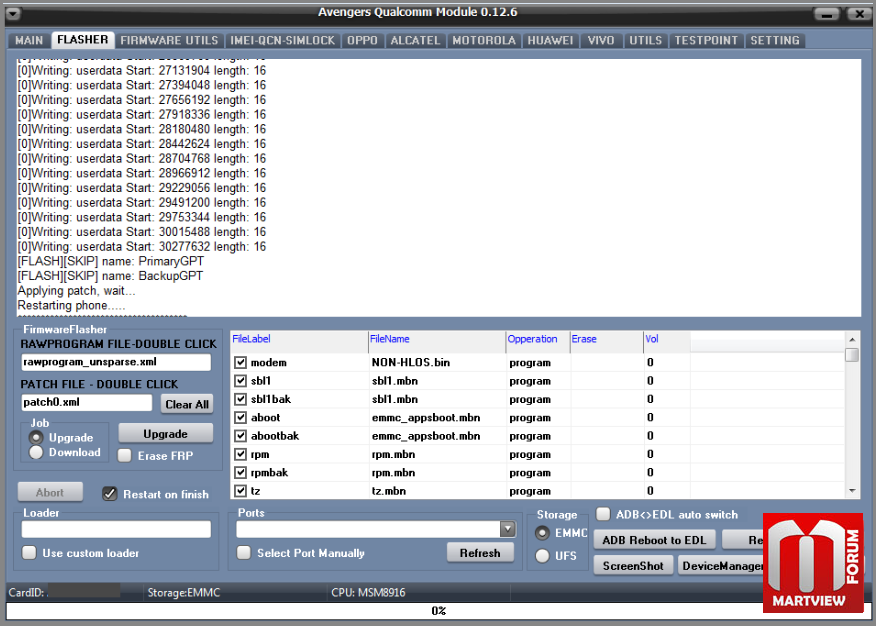
Task: Open the FIRMWARE UTILS tab
Action: tap(169, 40)
